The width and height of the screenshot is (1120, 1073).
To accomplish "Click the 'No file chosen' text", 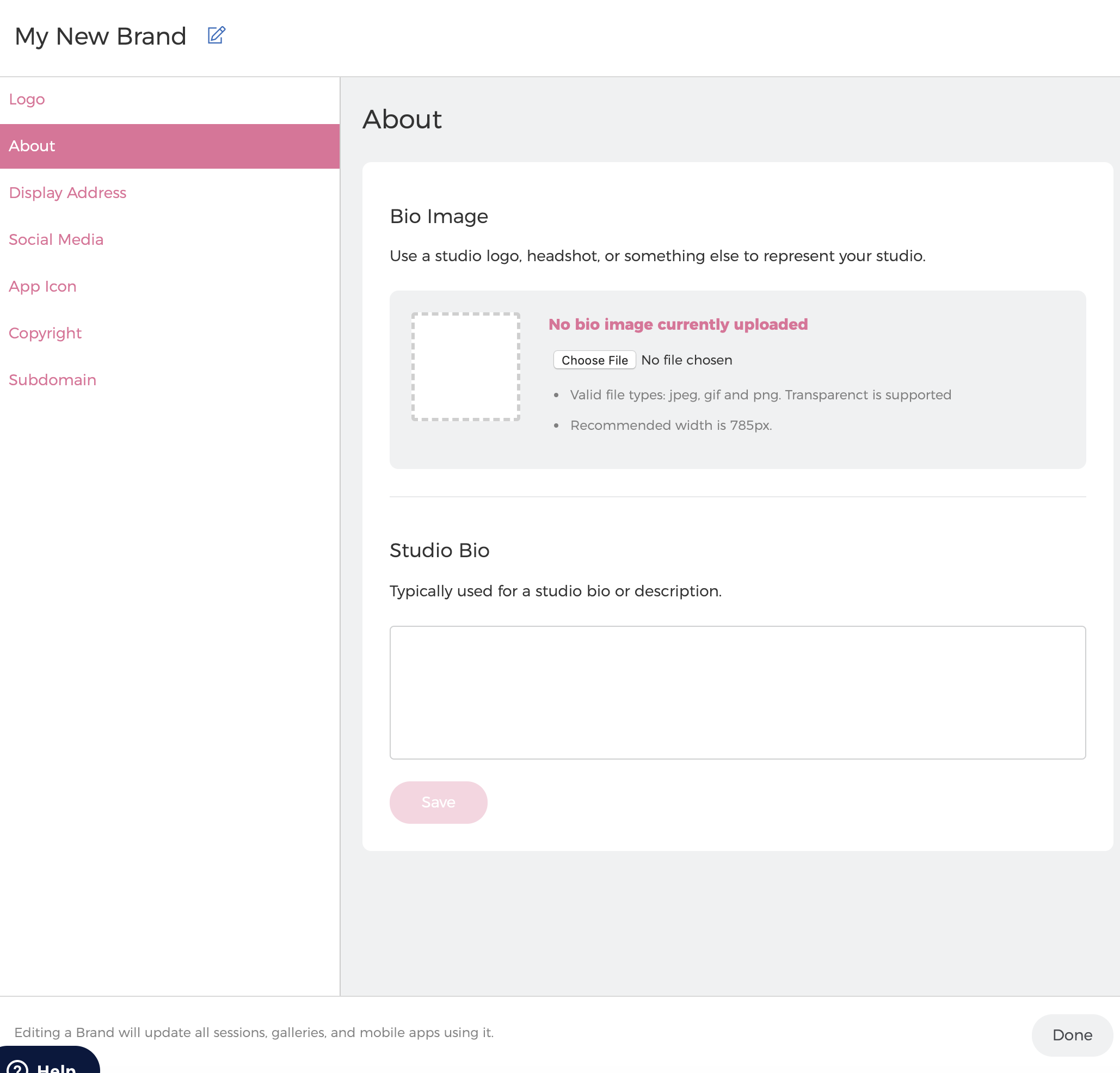I will [x=686, y=360].
